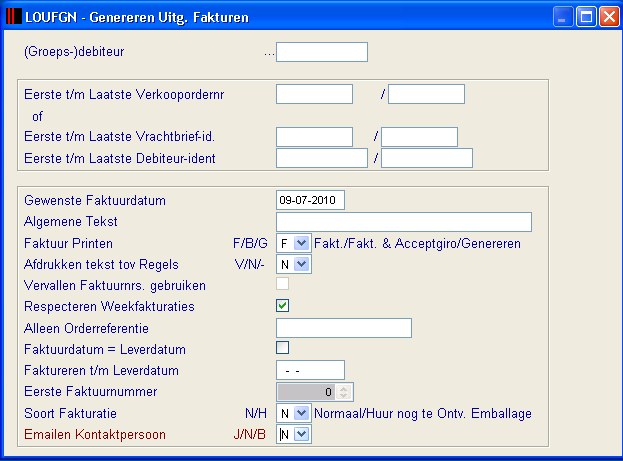The image size is (623, 461).
Task: Uncheck the Respecteren Weekfakturaties checkbox
Action: tap(282, 305)
